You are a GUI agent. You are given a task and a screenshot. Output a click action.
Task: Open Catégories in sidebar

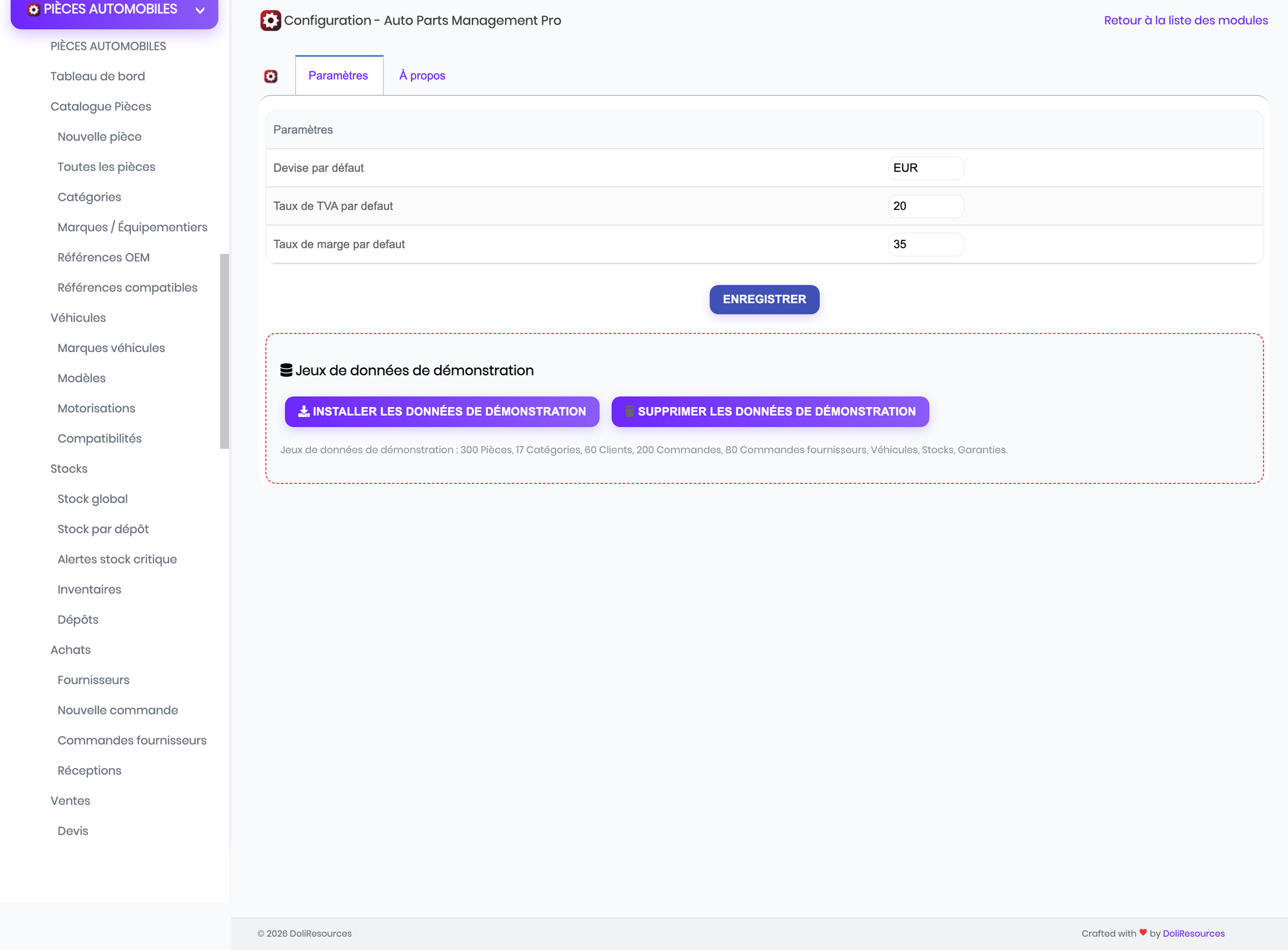(x=89, y=197)
